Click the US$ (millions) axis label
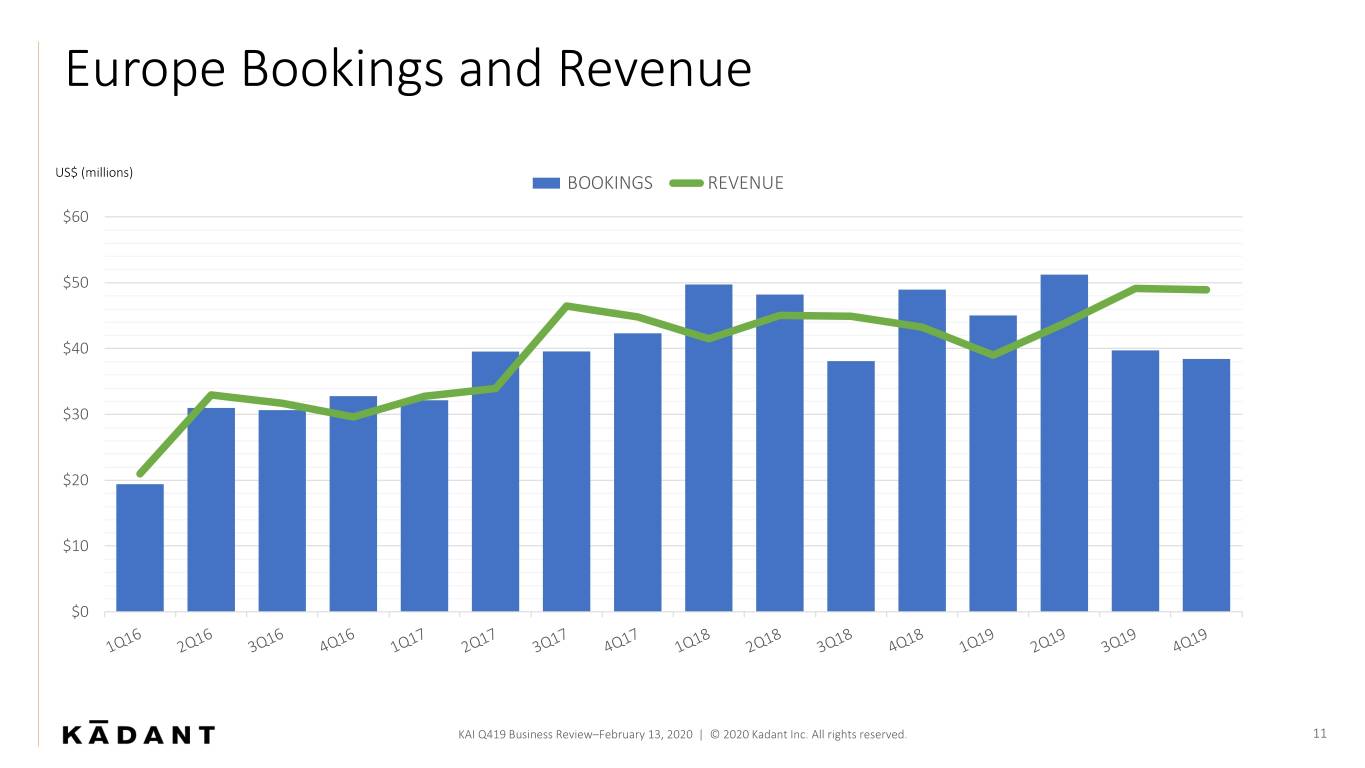Screen dimensions: 1365x768 pyautogui.click(x=94, y=172)
